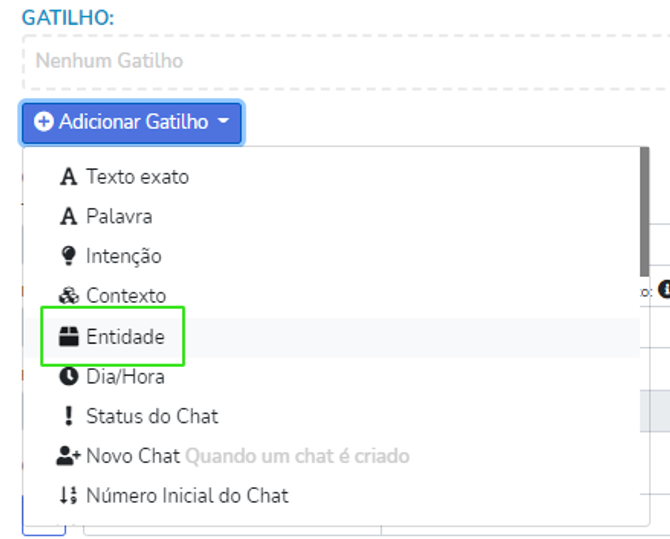Click the Contexto cubes icon
Image resolution: width=670 pixels, height=539 pixels.
pyautogui.click(x=68, y=296)
